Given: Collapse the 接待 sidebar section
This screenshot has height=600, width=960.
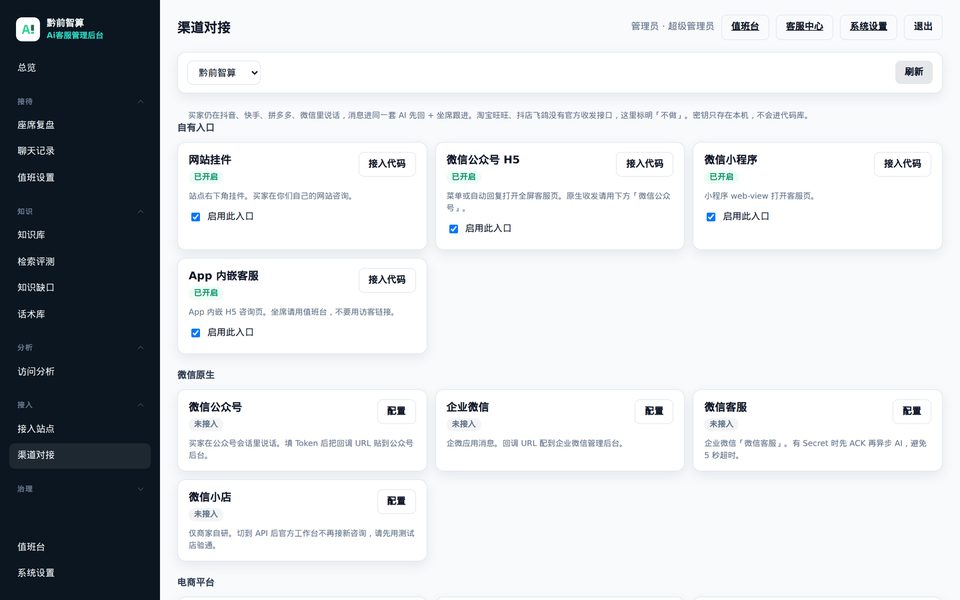Looking at the screenshot, I should tap(80, 102).
